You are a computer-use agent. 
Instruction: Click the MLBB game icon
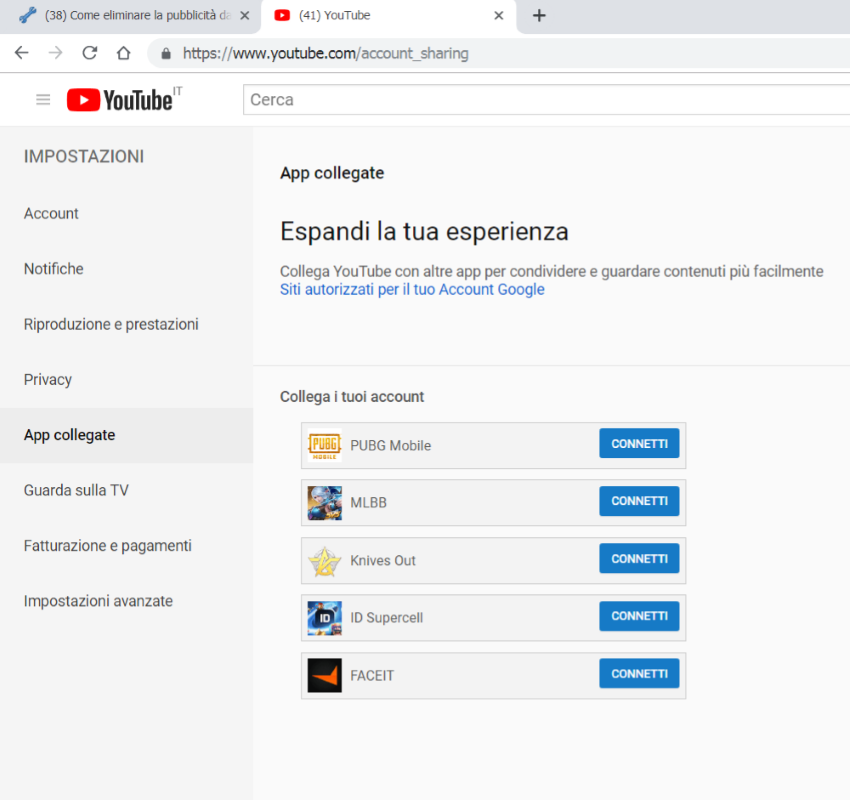[325, 503]
